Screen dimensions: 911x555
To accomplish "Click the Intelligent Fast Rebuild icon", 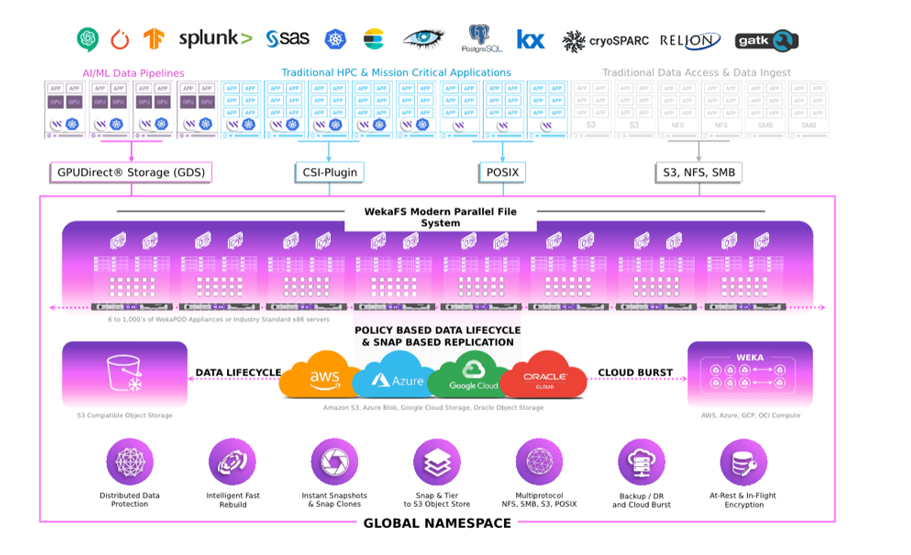I will click(x=232, y=462).
